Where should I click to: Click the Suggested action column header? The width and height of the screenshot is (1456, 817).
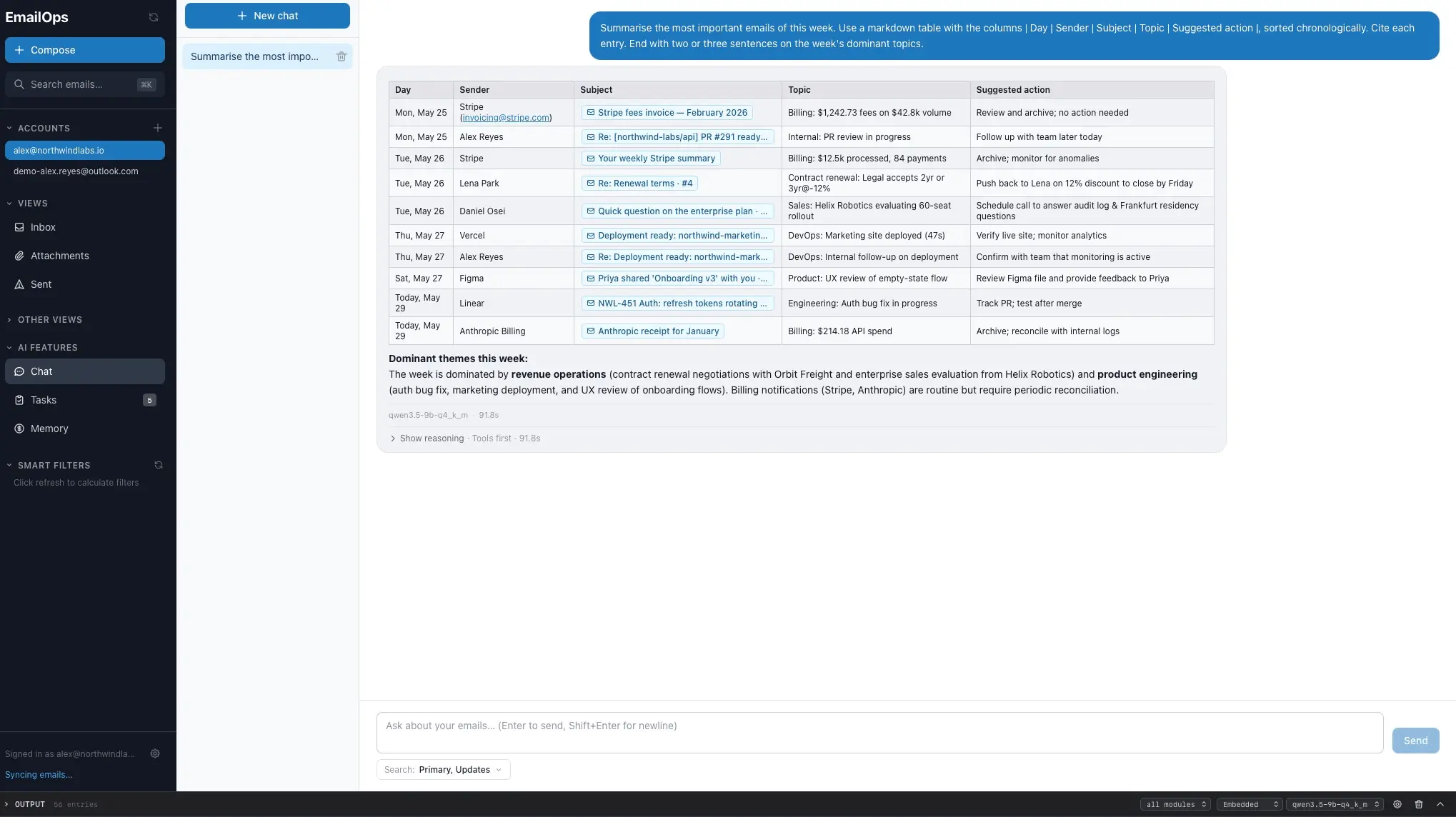pos(1092,90)
